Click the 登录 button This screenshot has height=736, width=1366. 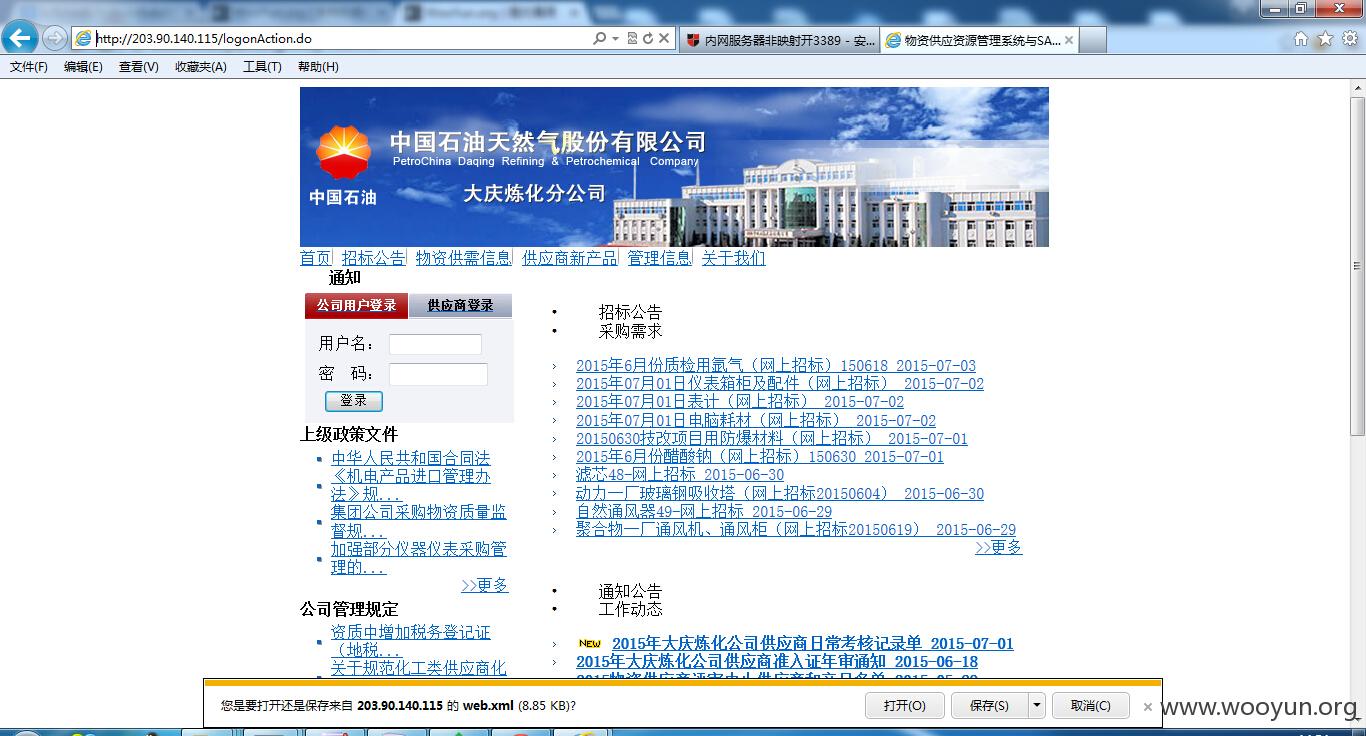[x=353, y=401]
